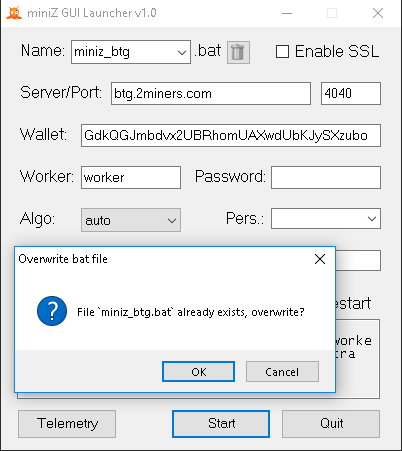Expand the Algo dropdown set to auto
This screenshot has width=402, height=451.
point(131,220)
